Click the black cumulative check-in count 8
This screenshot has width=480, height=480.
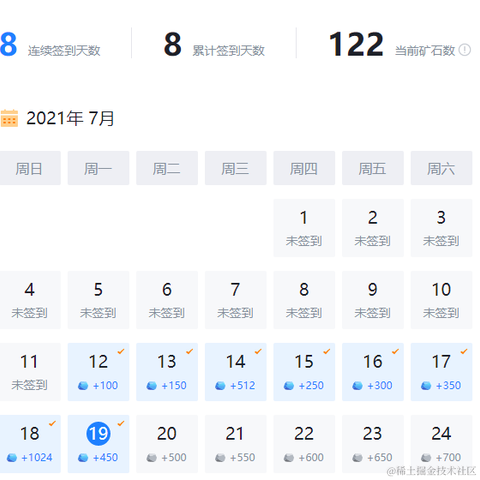[173, 44]
